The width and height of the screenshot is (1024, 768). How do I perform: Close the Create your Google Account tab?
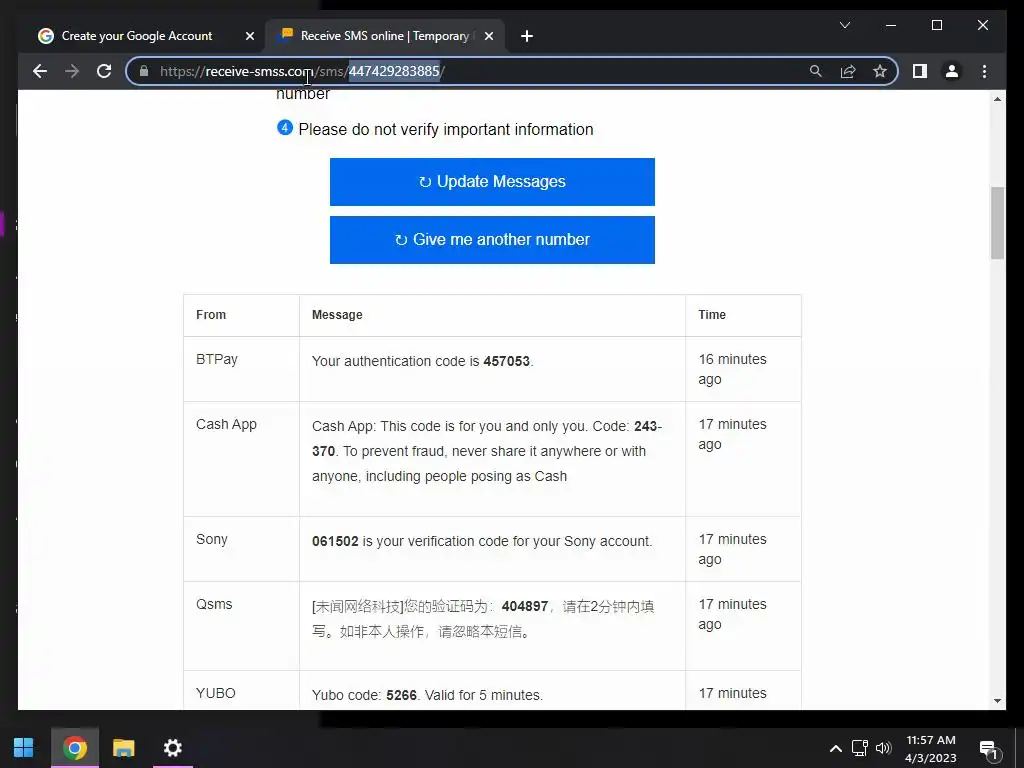(x=249, y=36)
